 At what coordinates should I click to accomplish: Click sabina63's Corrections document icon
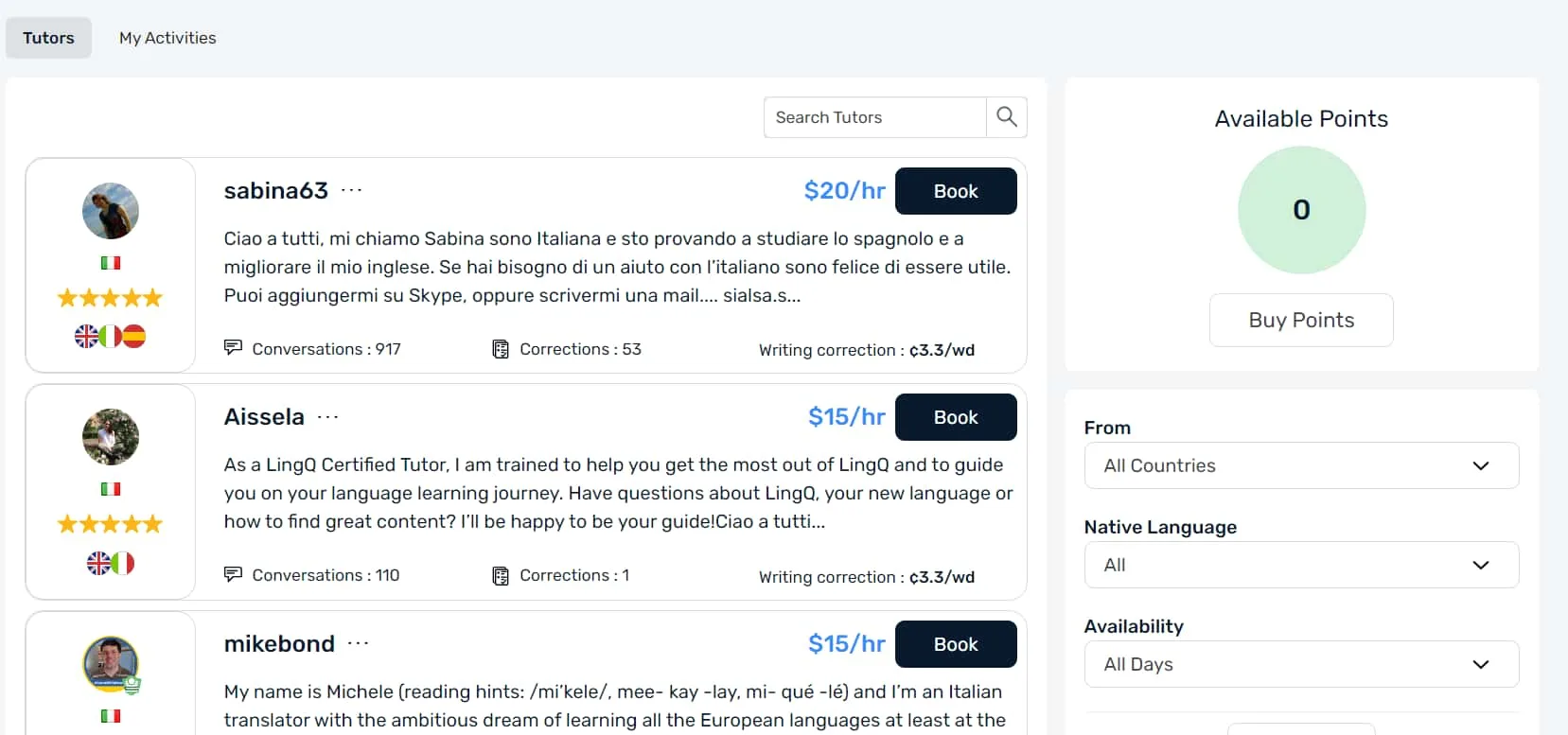click(x=501, y=349)
